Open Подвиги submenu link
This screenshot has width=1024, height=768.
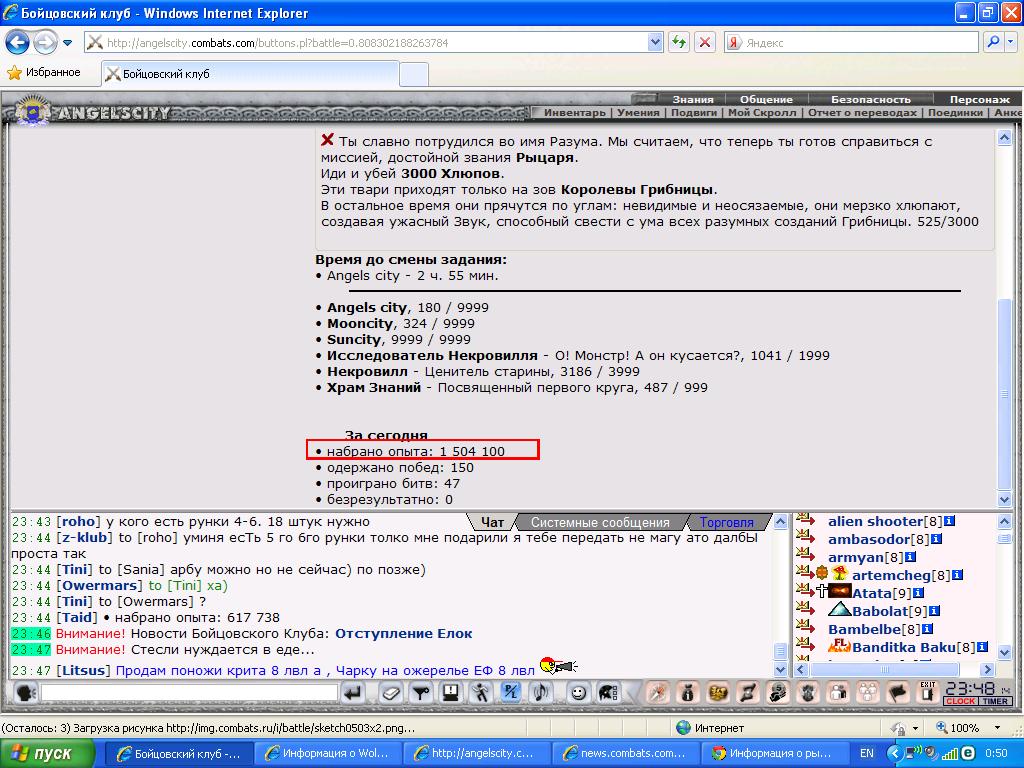click(x=694, y=112)
